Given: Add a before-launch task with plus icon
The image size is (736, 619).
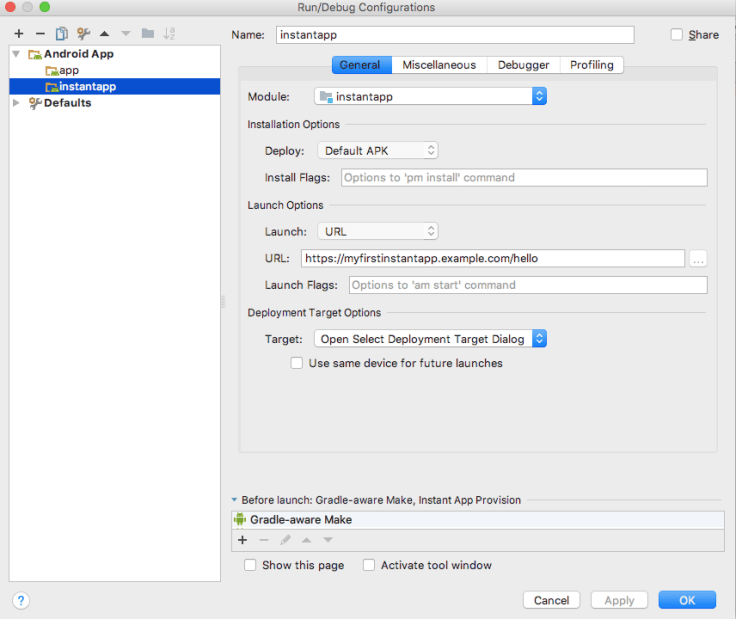Looking at the screenshot, I should pos(242,540).
